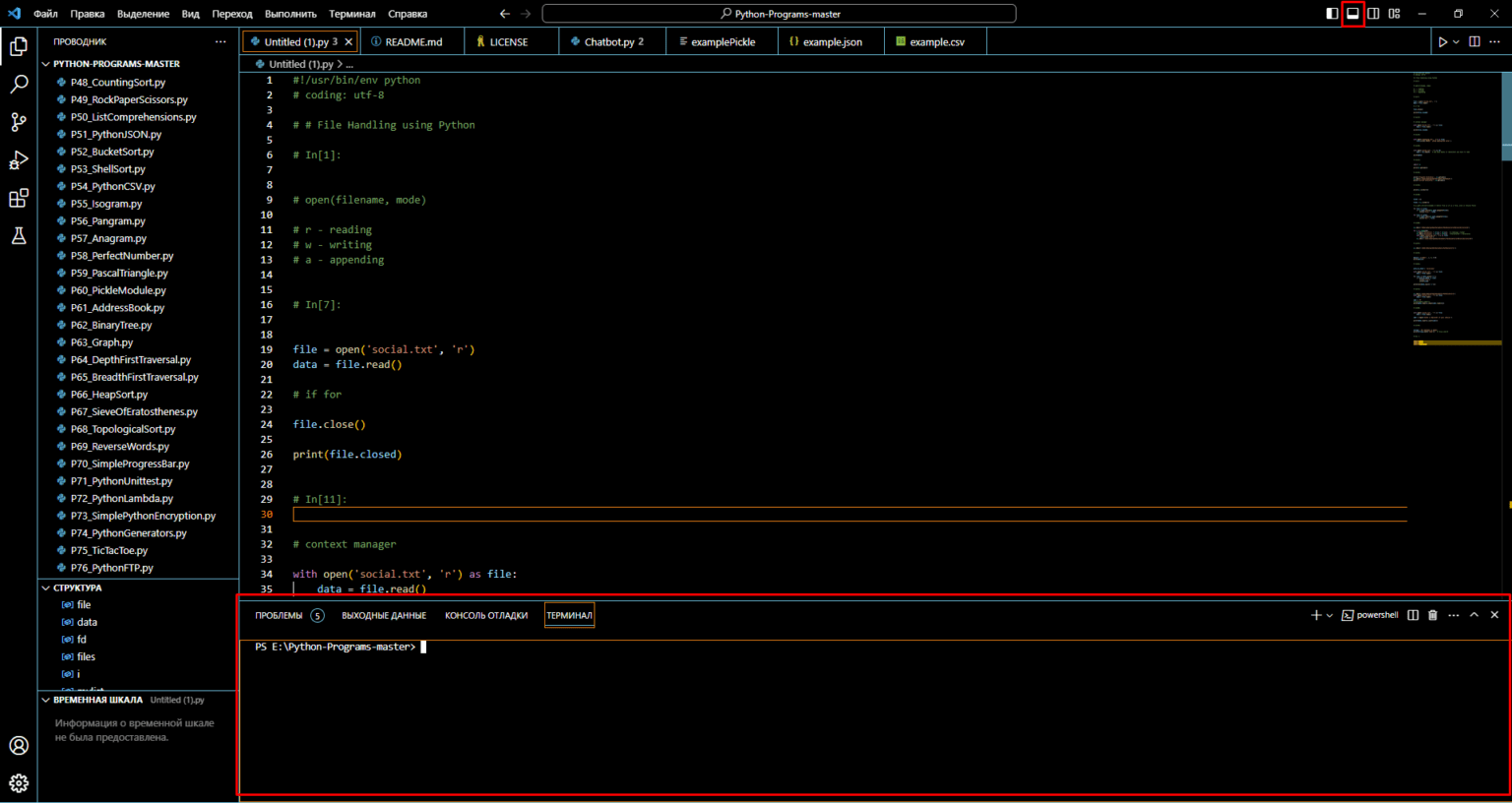Open Manage settings gear icon
This screenshot has height=803, width=1512.
coord(19,783)
